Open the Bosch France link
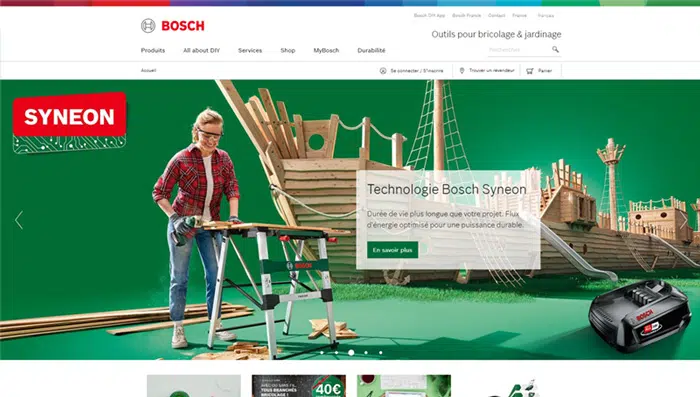This screenshot has height=397, width=700. (467, 15)
